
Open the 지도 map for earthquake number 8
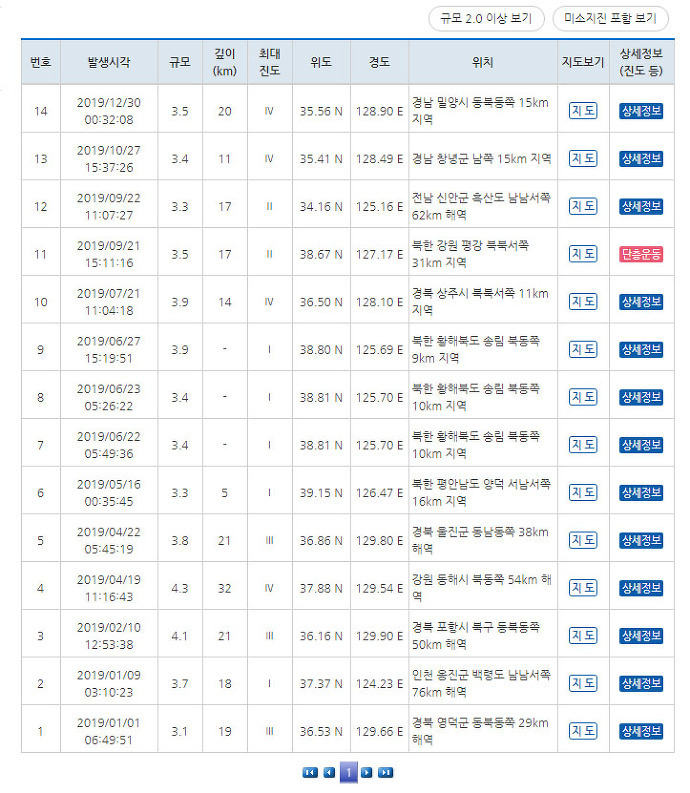pos(583,397)
